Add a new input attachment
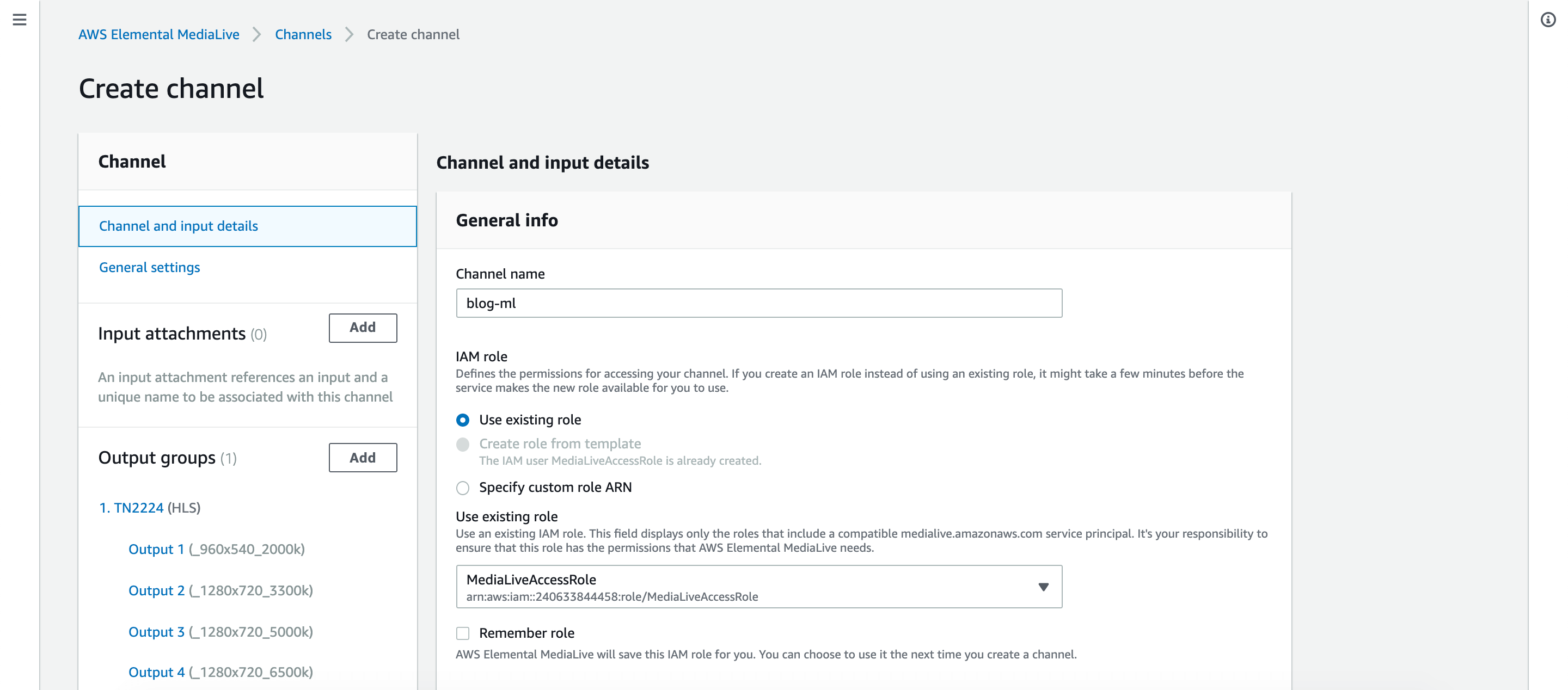1568x690 pixels. [363, 328]
